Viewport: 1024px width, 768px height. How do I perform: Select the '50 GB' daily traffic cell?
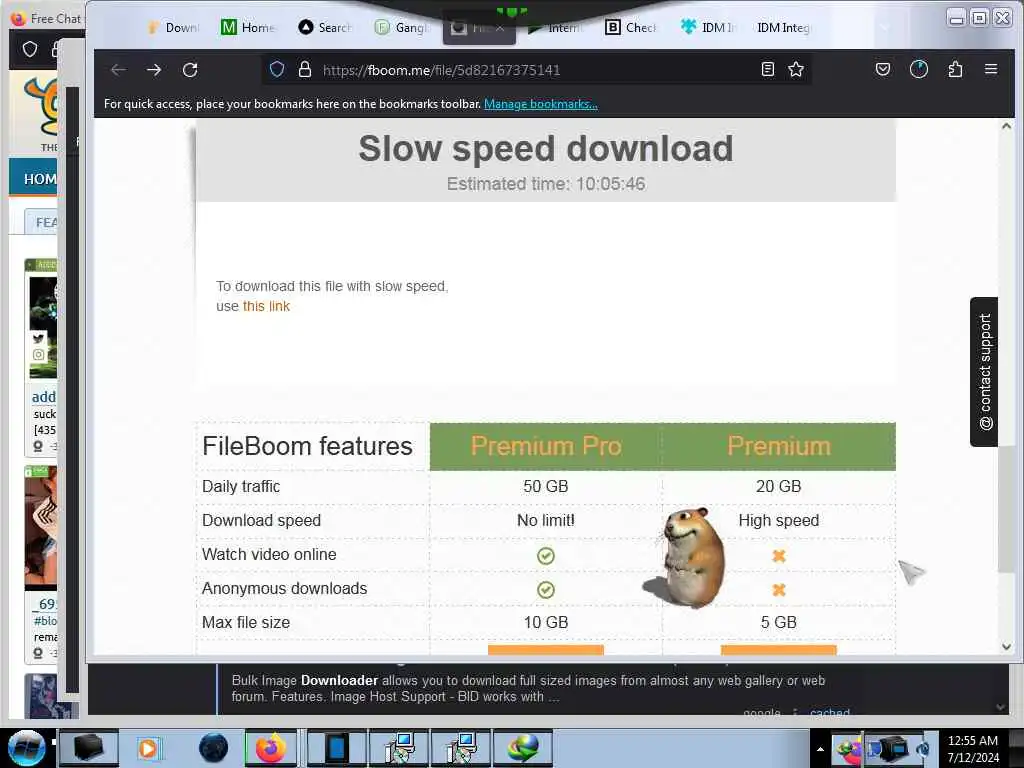546,487
